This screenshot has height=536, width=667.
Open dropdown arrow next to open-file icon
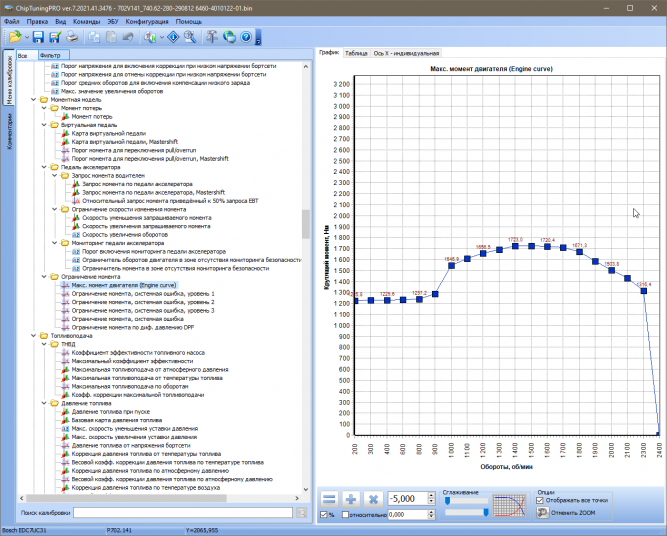tap(26, 37)
